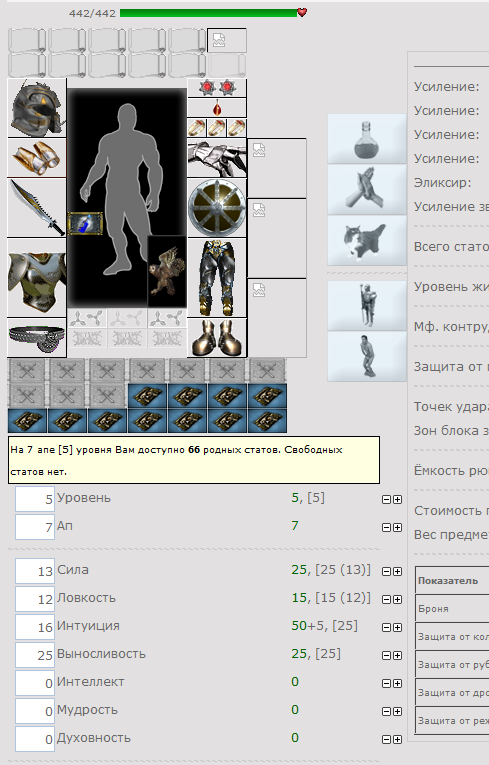Click the standing knight statue icon
The width and height of the screenshot is (489, 765).
click(367, 305)
